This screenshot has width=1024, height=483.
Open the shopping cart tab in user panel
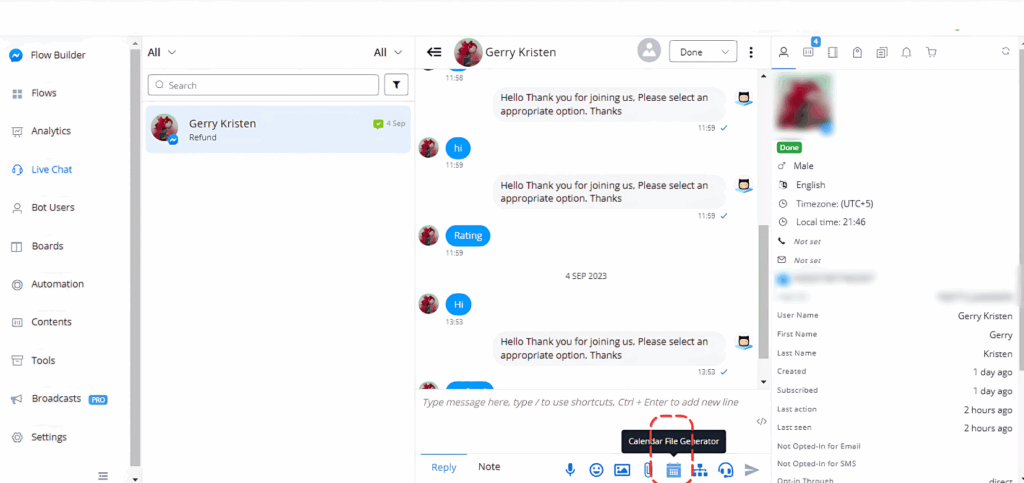[931, 52]
